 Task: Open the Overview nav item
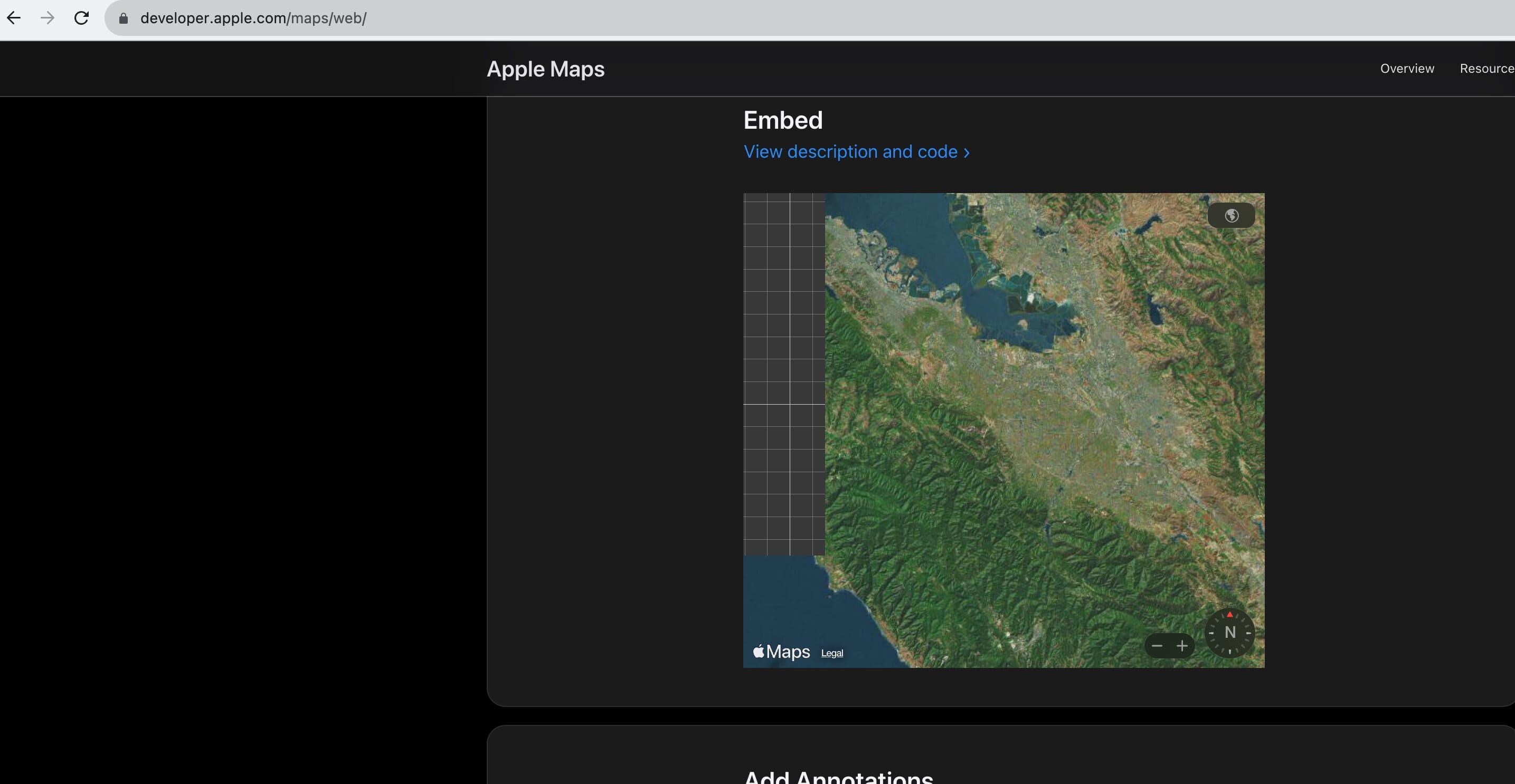click(1407, 69)
